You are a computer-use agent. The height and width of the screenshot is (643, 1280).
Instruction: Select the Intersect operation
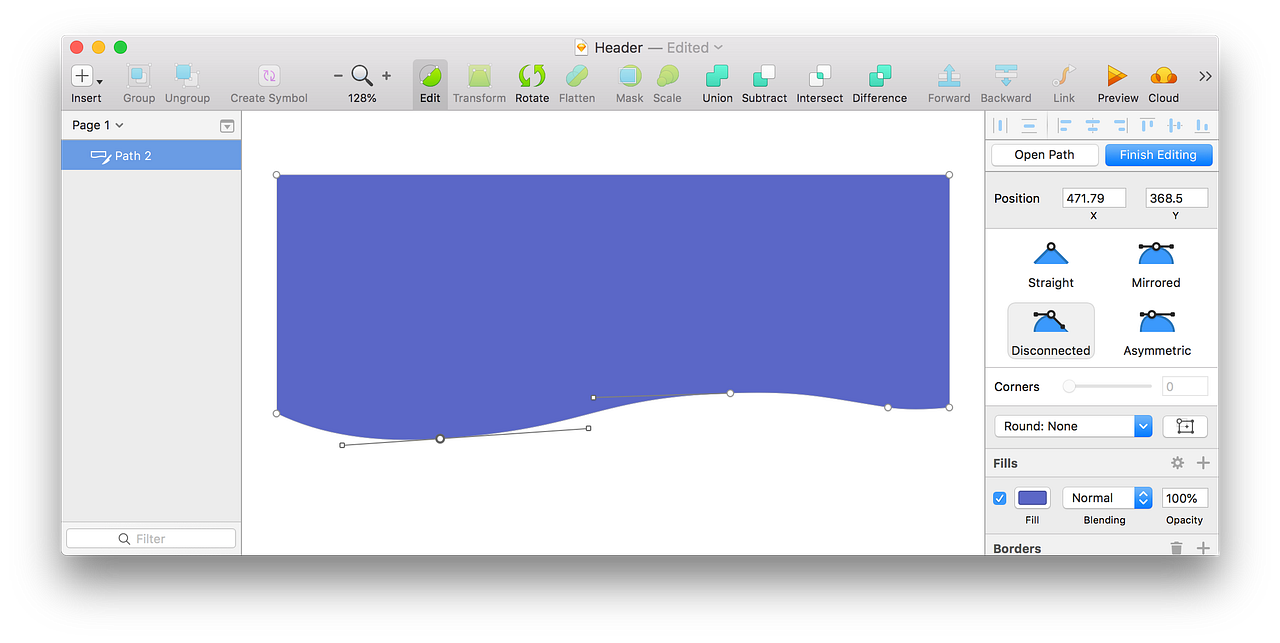pyautogui.click(x=819, y=83)
